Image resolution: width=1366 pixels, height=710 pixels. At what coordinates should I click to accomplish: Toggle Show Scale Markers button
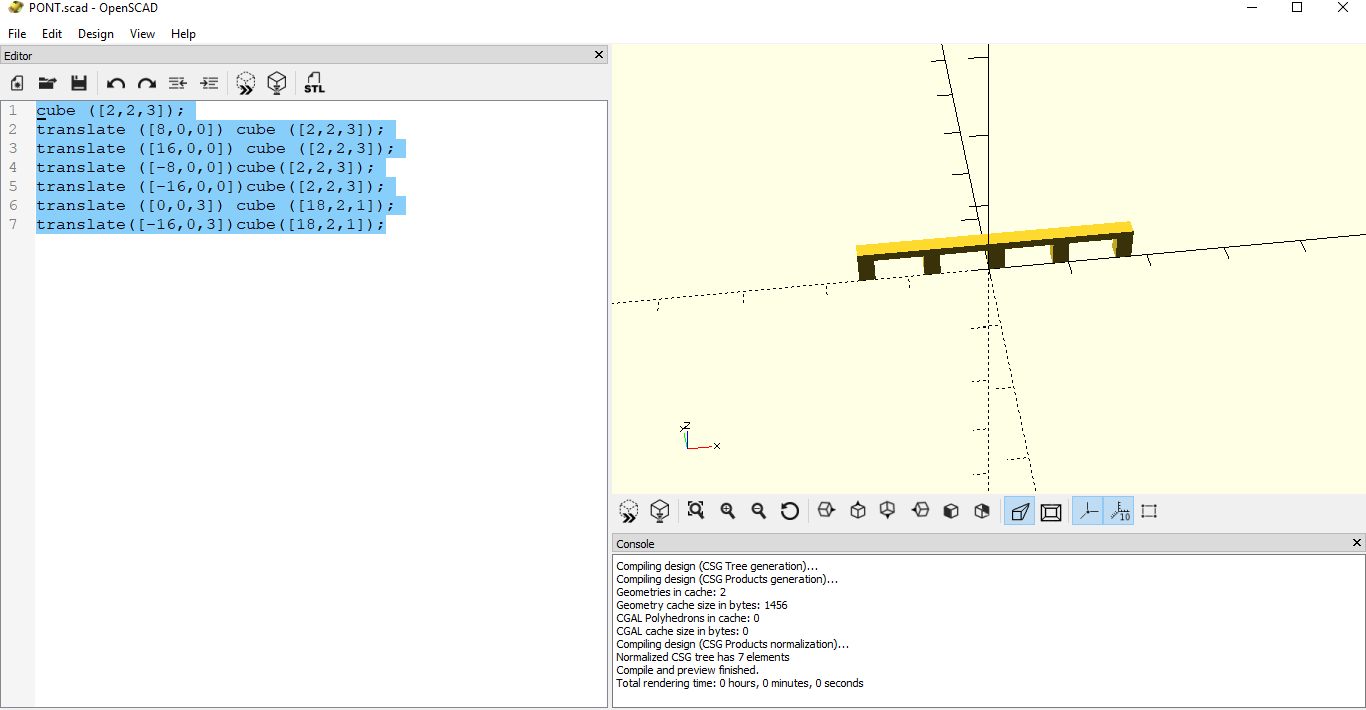tap(1119, 512)
